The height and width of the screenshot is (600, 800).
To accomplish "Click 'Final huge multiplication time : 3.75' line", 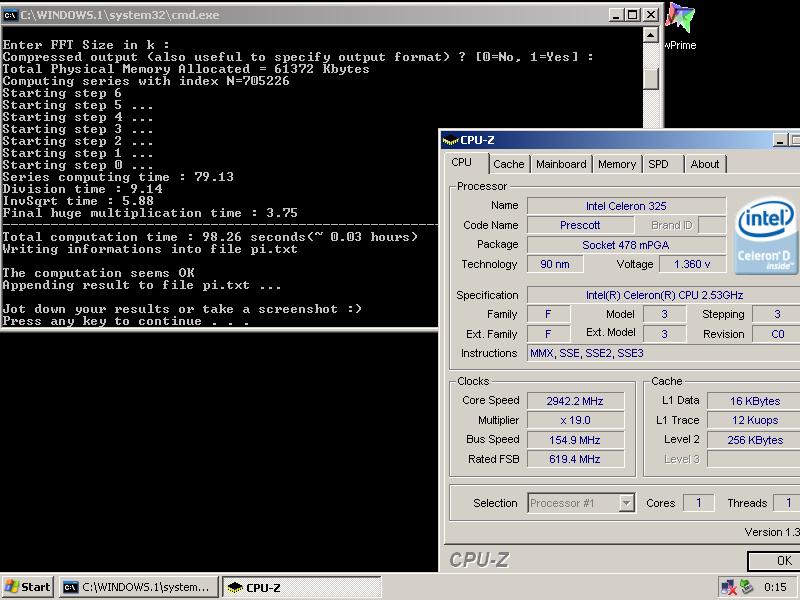I will point(150,213).
